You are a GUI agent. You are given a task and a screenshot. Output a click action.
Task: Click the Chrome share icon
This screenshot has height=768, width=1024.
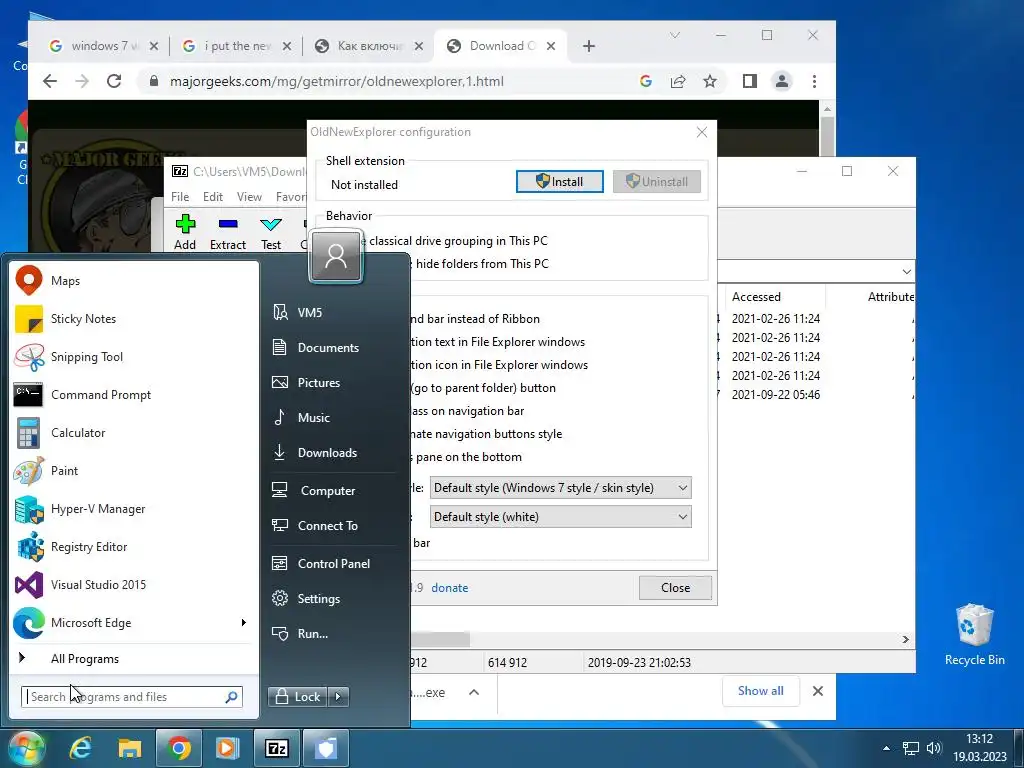tap(678, 81)
